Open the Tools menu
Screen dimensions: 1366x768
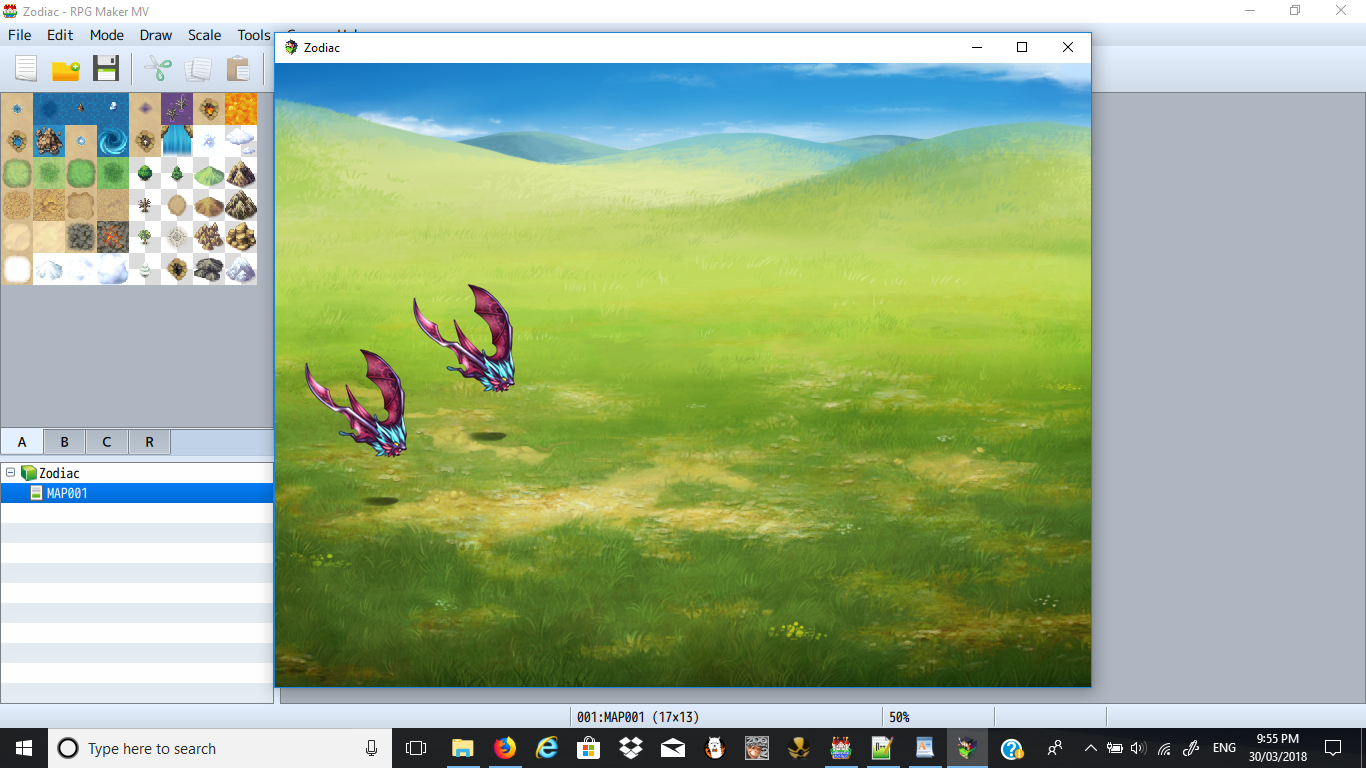click(x=254, y=35)
